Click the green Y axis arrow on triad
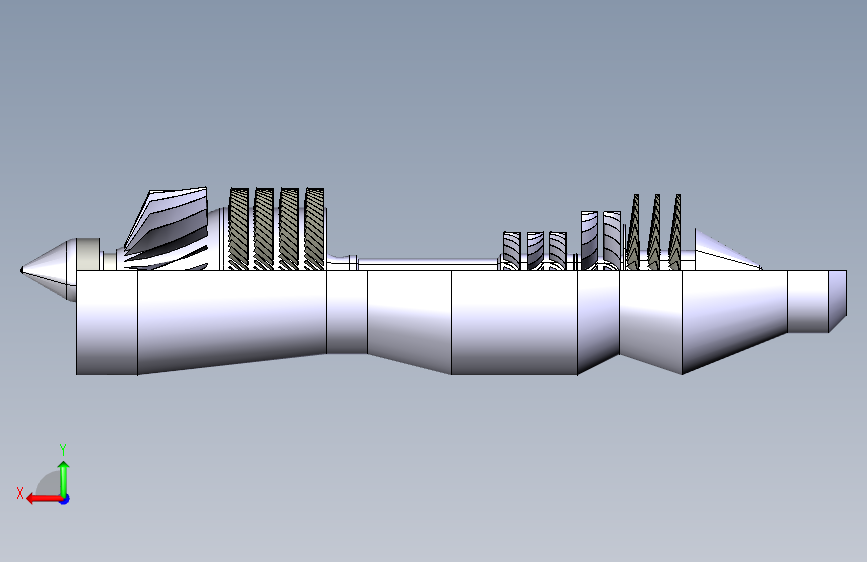The height and width of the screenshot is (562, 867). (64, 479)
